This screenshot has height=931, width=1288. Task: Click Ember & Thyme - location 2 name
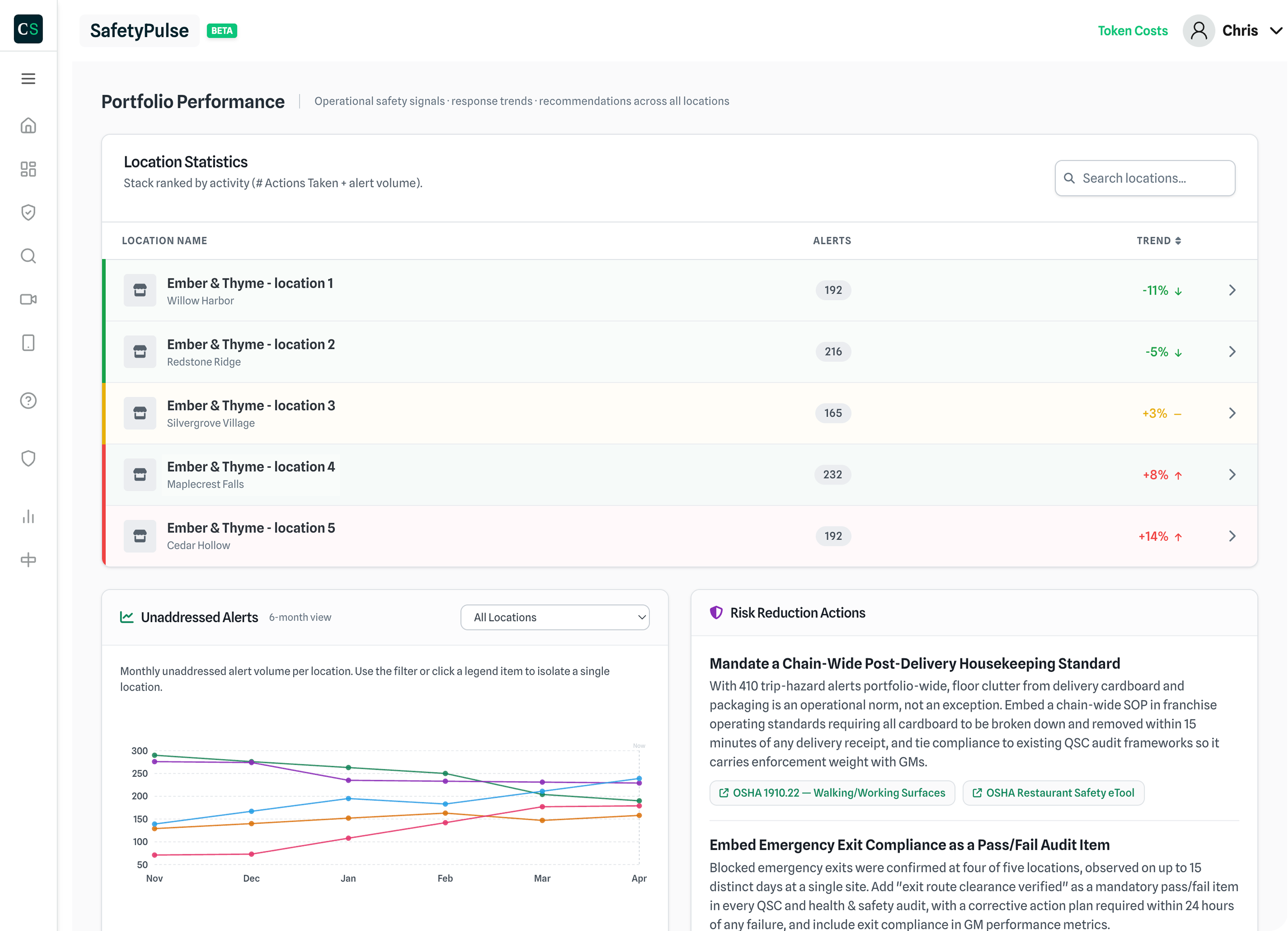(251, 344)
